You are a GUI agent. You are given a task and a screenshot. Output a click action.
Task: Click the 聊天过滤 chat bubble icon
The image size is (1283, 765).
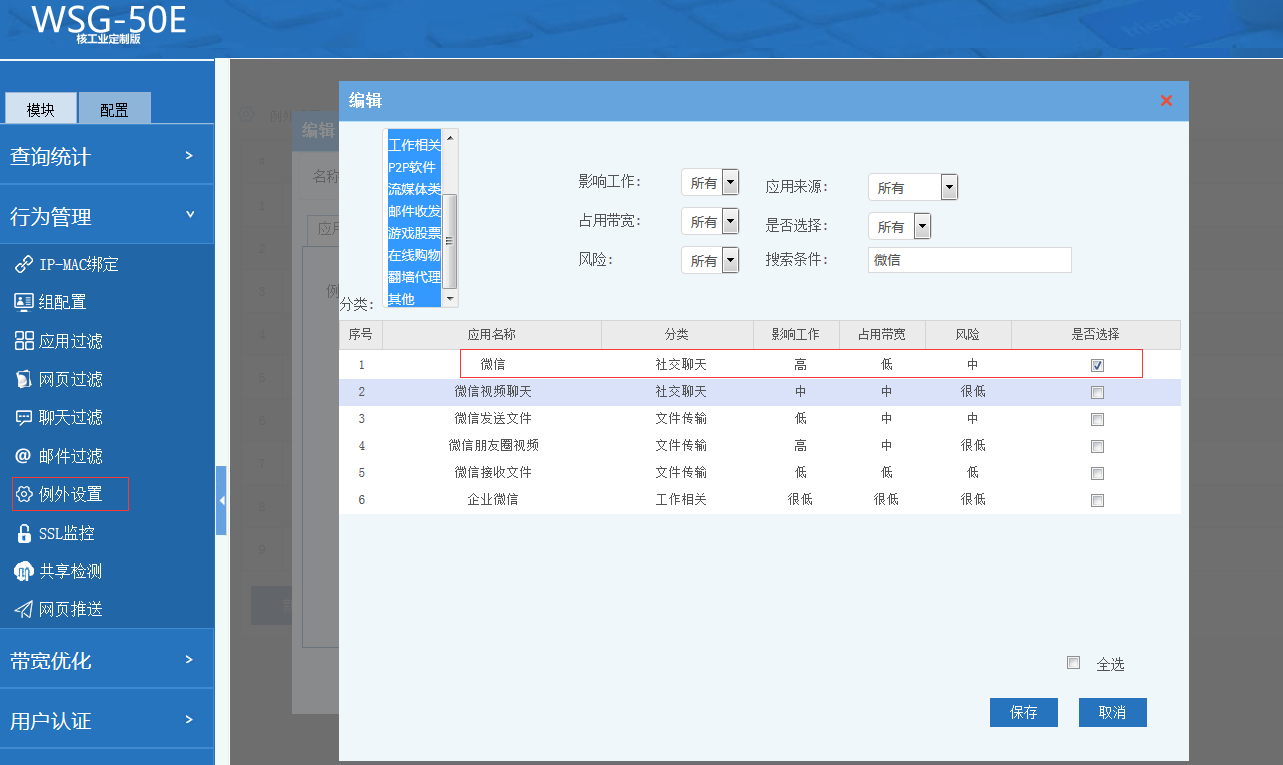point(24,417)
